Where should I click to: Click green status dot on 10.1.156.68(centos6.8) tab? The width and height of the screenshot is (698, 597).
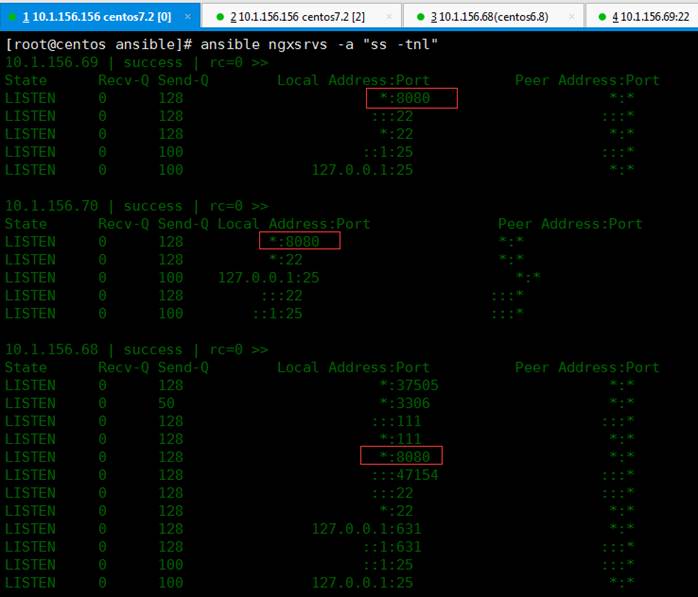(x=420, y=17)
